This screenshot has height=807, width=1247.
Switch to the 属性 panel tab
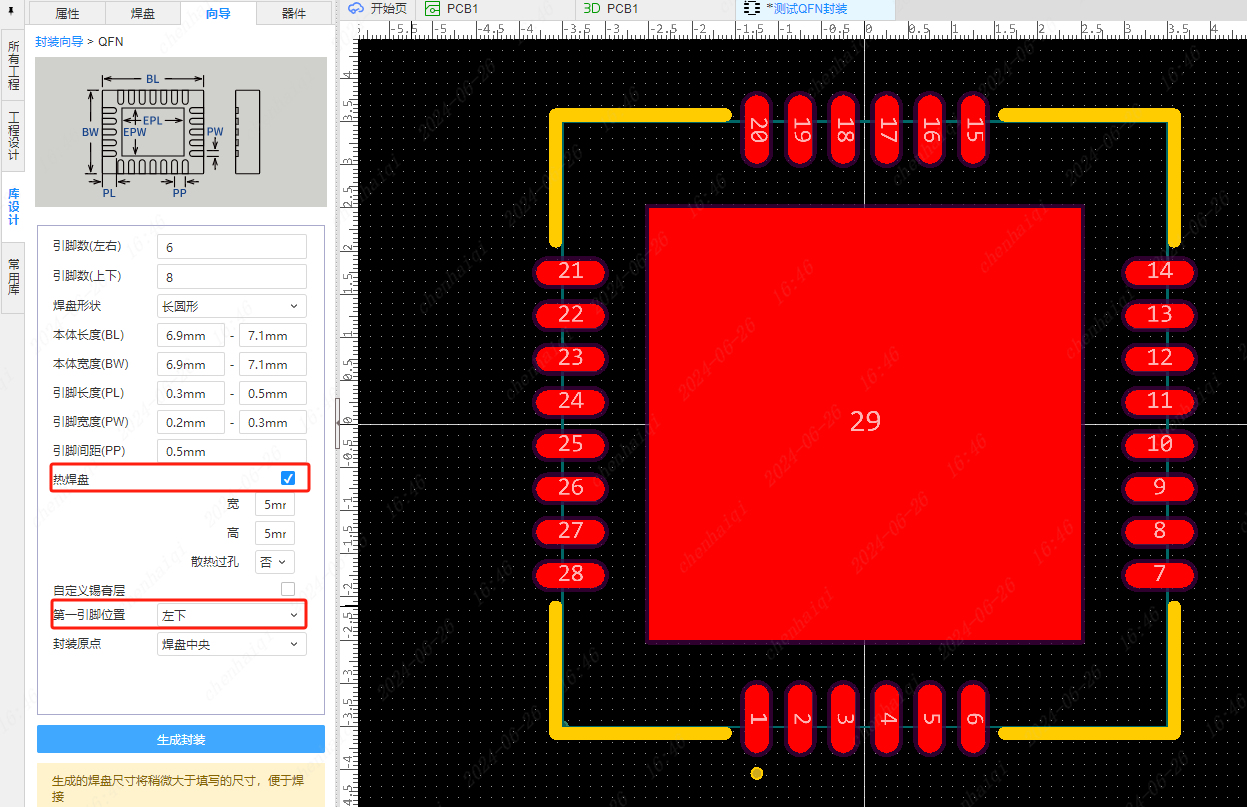[x=67, y=13]
